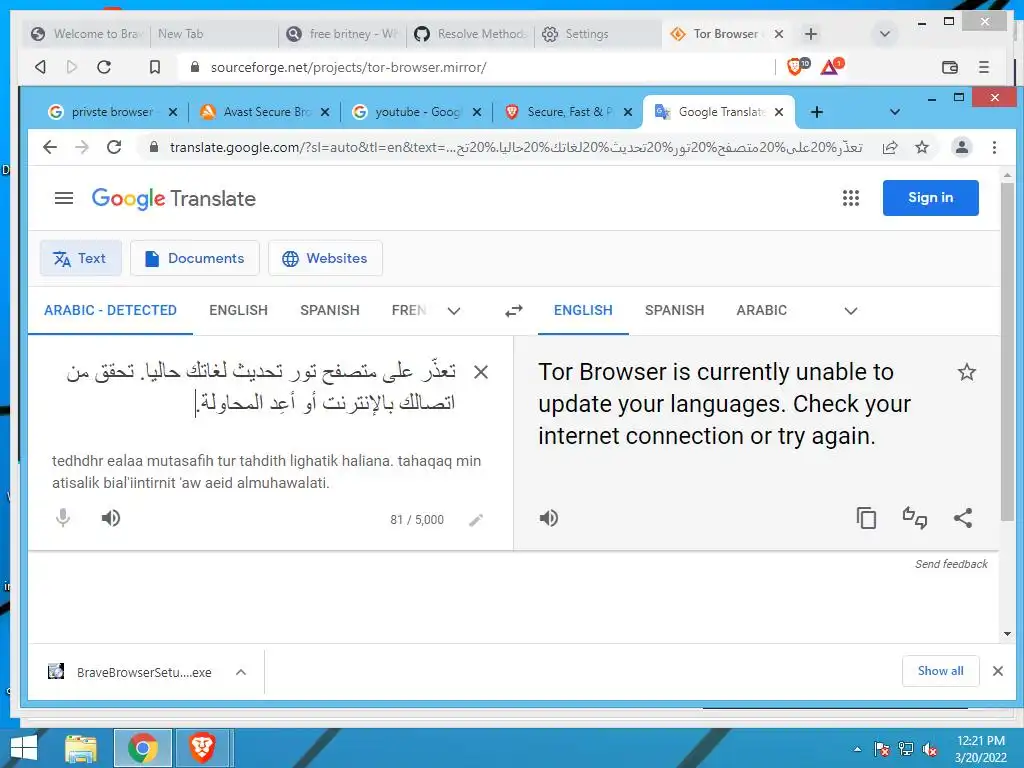Open BraveBrowserSetup.exe download item
This screenshot has height=768, width=1024.
129,672
